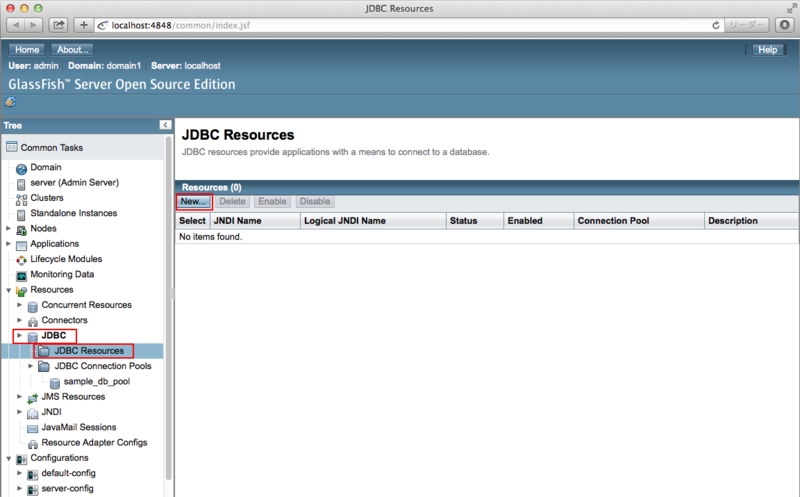The image size is (800, 497).
Task: Go back in browser history
Action: pyautogui.click(x=15, y=24)
